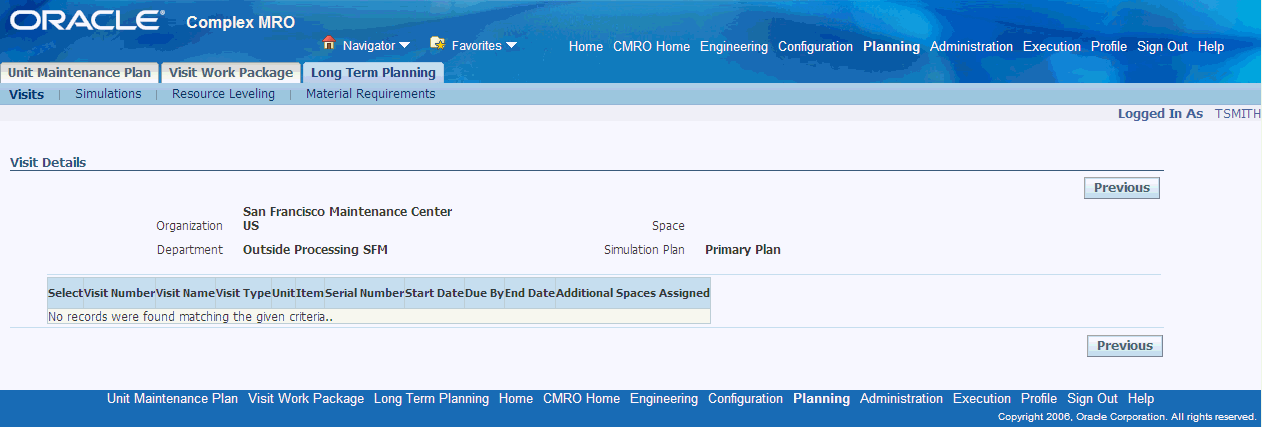Click the Select column header
Image resolution: width=1262 pixels, height=427 pixels.
coord(65,293)
